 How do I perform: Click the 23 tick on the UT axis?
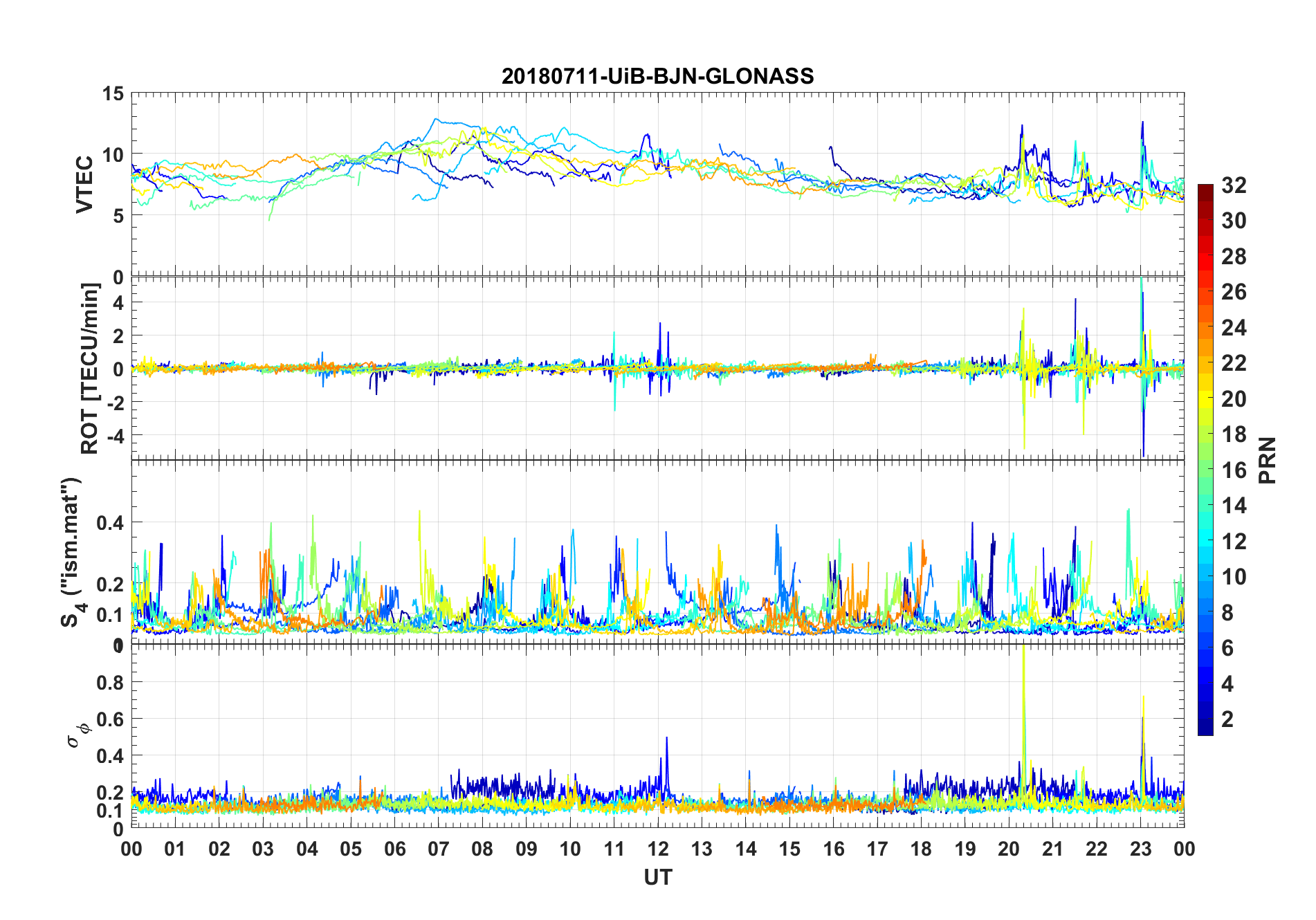1140,849
